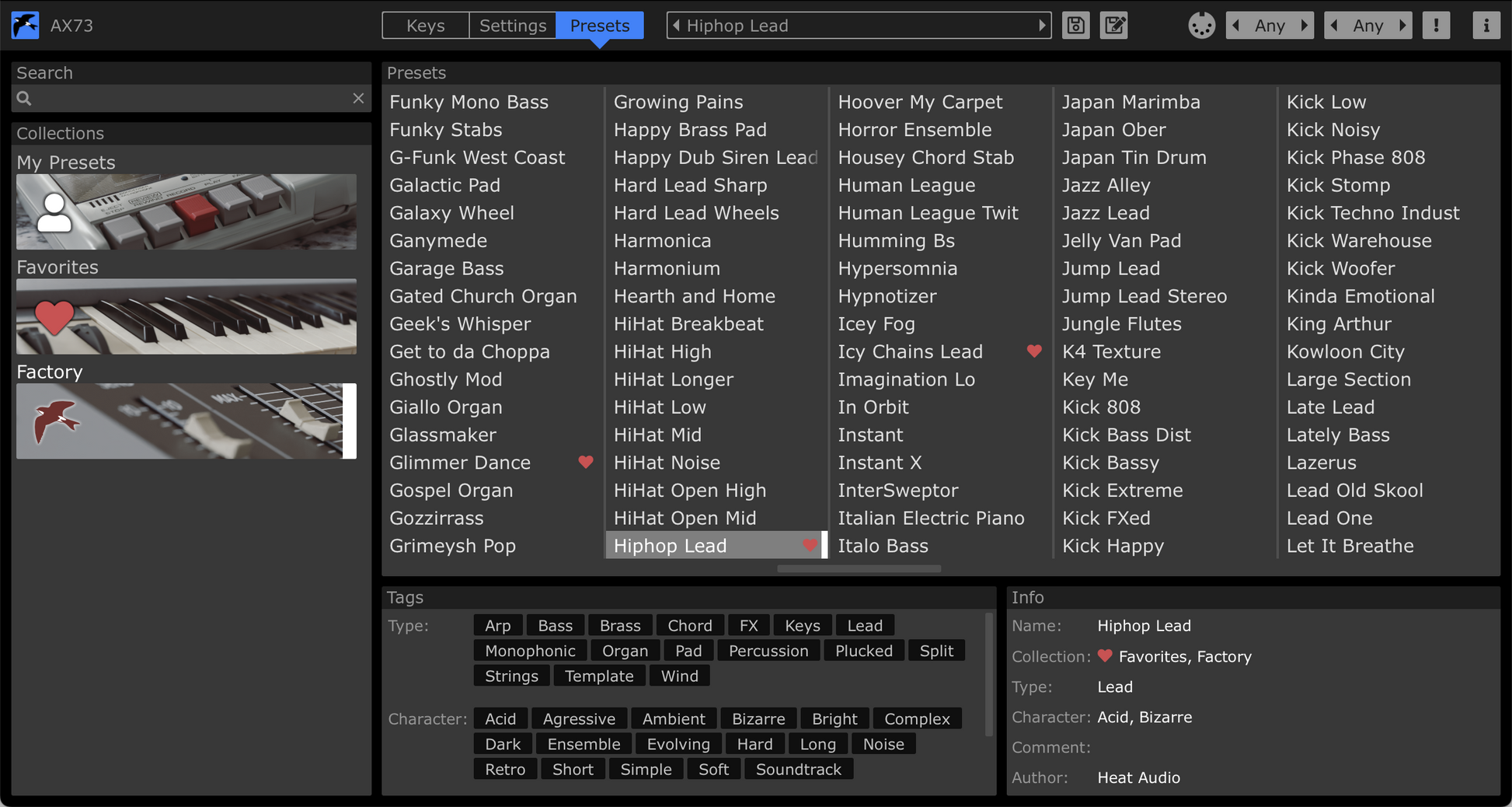
Task: Toggle favorite heart on Icy Chains Lead
Action: pos(1034,351)
